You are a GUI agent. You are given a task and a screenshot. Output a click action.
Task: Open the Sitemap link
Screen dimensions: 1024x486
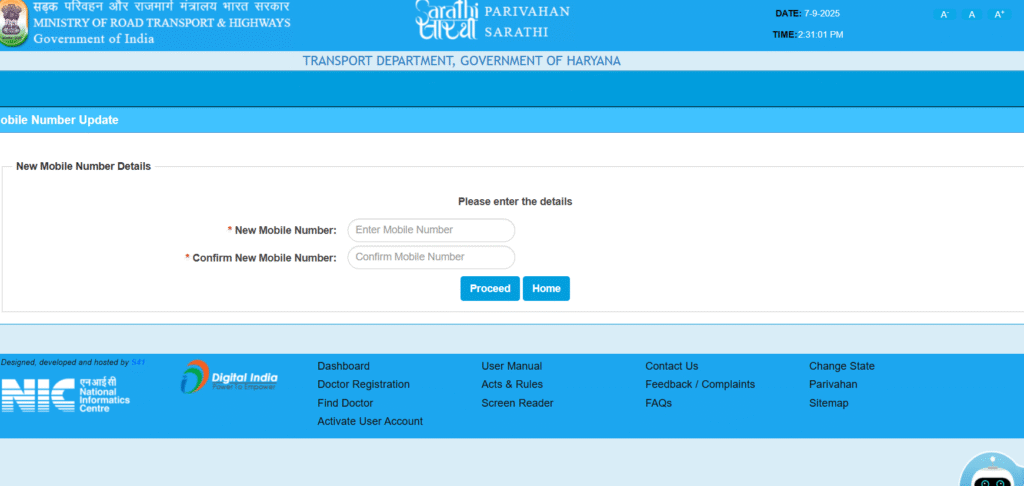click(x=829, y=403)
